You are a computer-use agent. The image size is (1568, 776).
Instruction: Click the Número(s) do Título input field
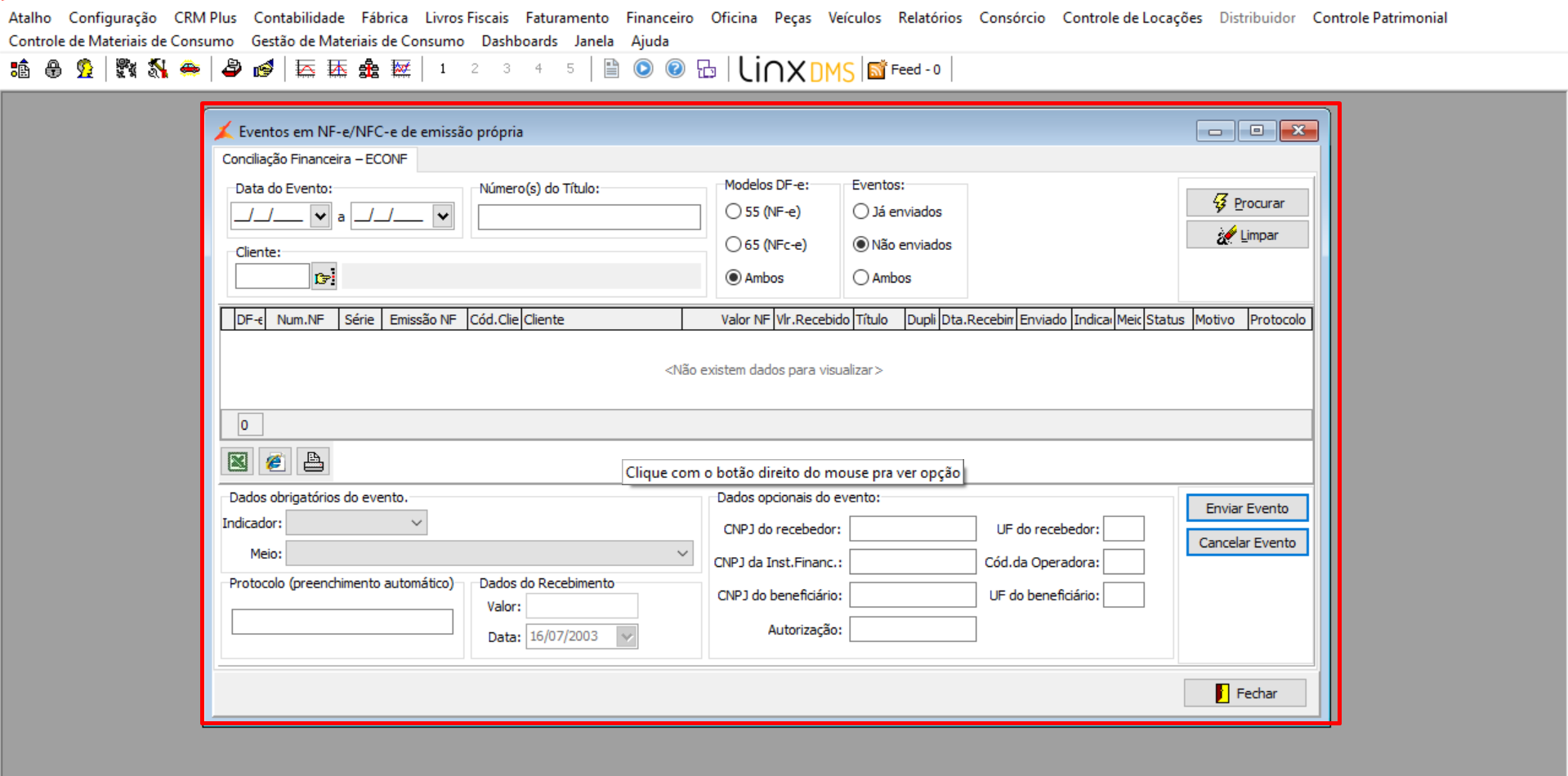point(589,217)
